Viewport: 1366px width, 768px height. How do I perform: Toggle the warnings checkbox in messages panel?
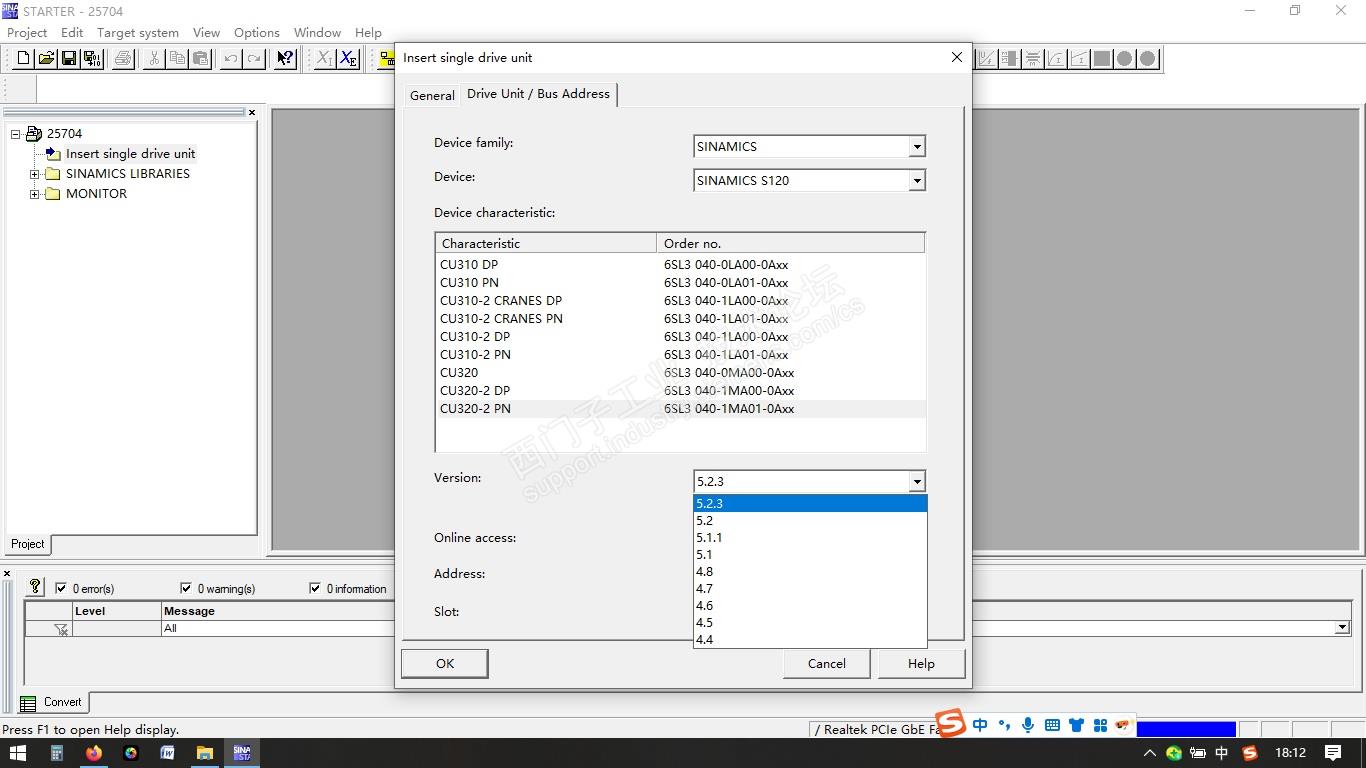[185, 588]
